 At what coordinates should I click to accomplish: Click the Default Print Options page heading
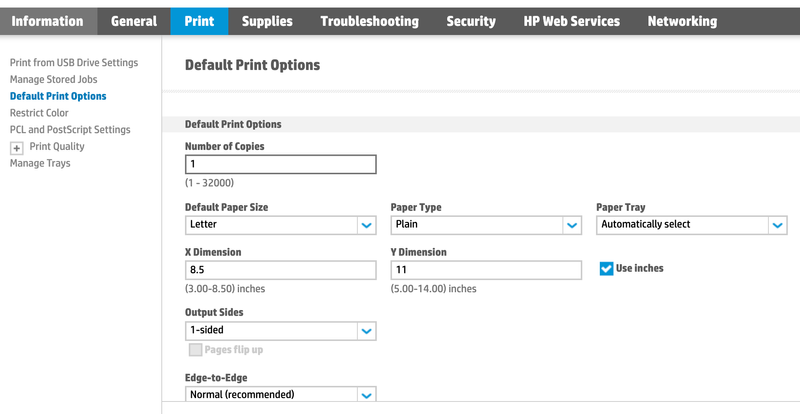tap(253, 65)
